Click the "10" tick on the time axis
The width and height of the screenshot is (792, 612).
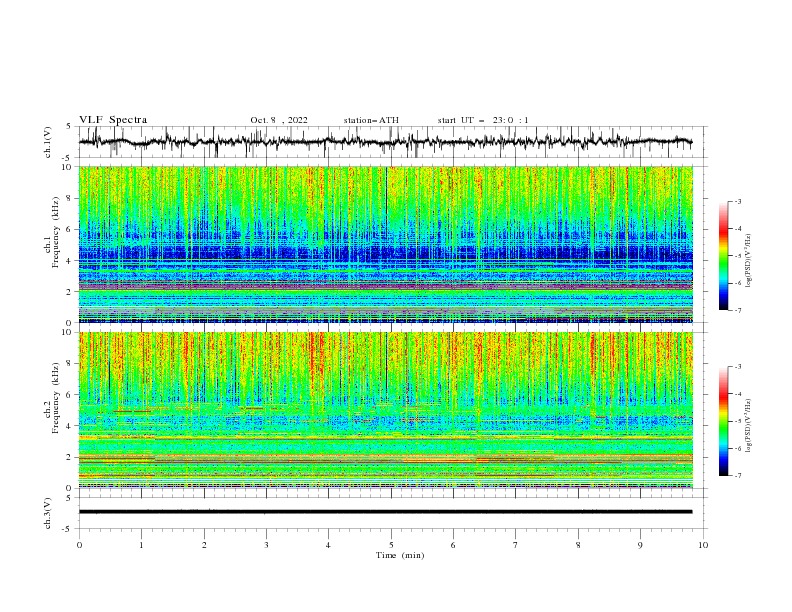[703, 545]
